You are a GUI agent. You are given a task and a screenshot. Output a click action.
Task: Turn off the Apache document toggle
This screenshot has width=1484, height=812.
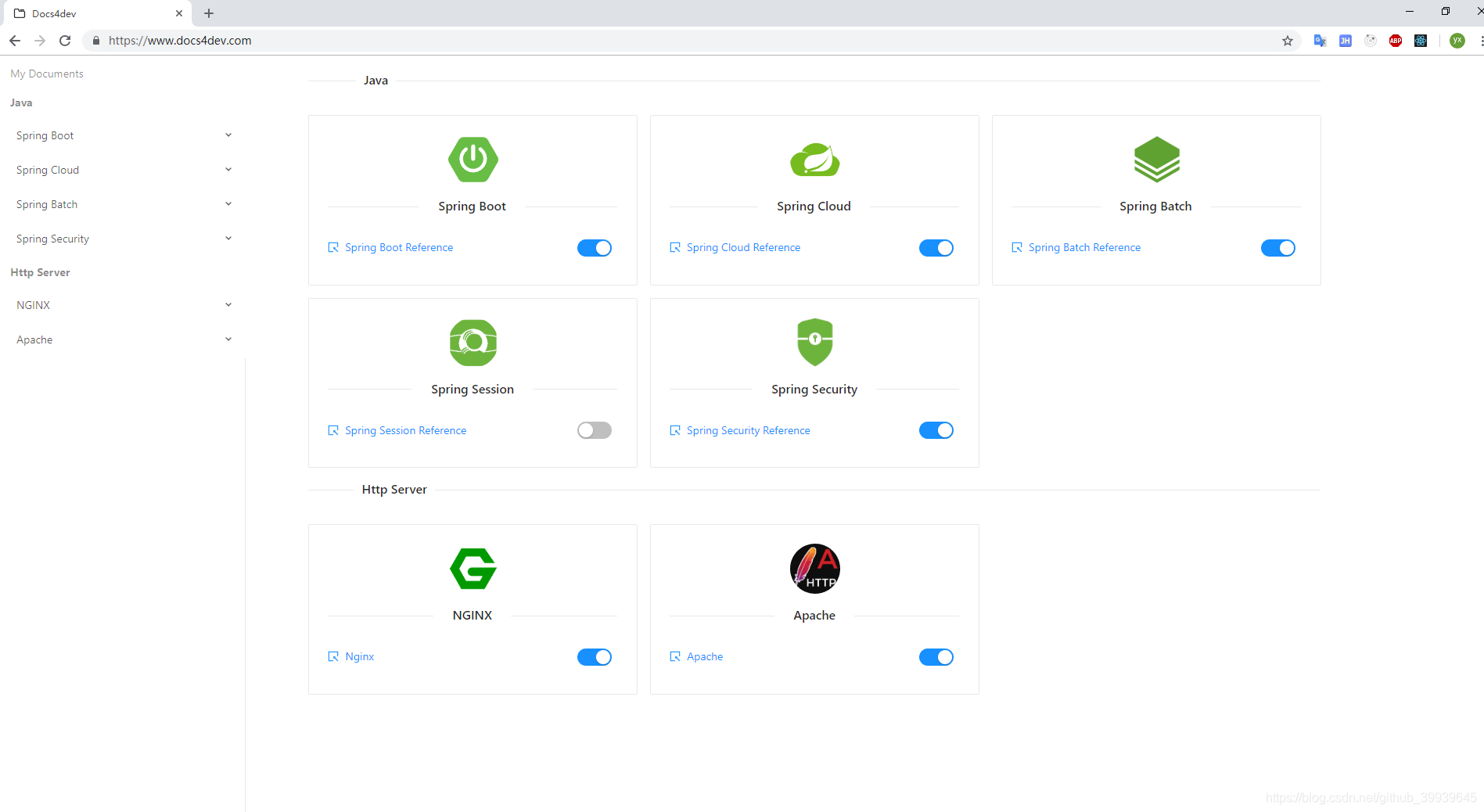tap(936, 657)
